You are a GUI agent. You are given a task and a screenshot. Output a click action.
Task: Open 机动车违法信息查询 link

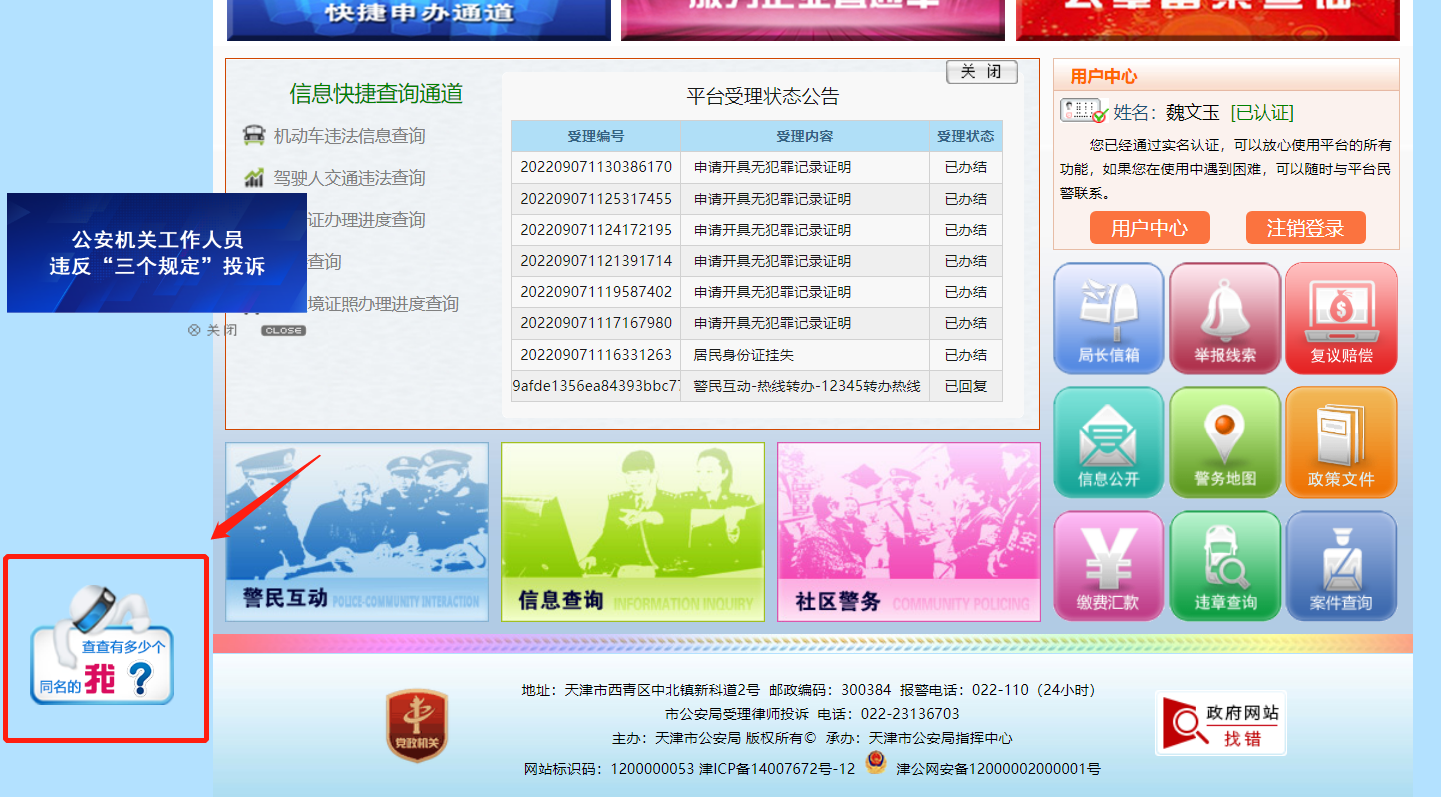tap(349, 136)
